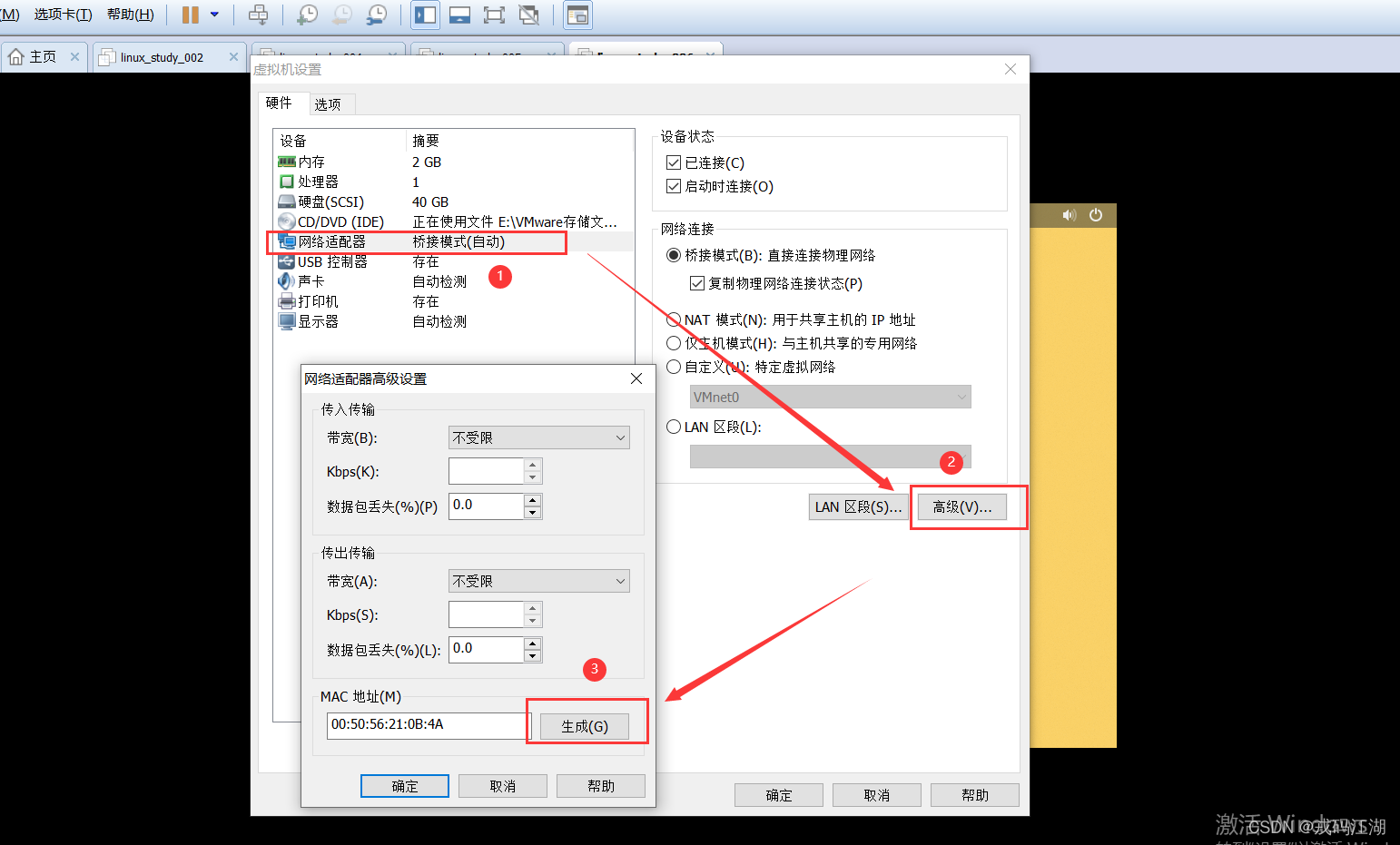Click the outgoing Kbps(S) input field
This screenshot has width=1400, height=845.
[487, 614]
